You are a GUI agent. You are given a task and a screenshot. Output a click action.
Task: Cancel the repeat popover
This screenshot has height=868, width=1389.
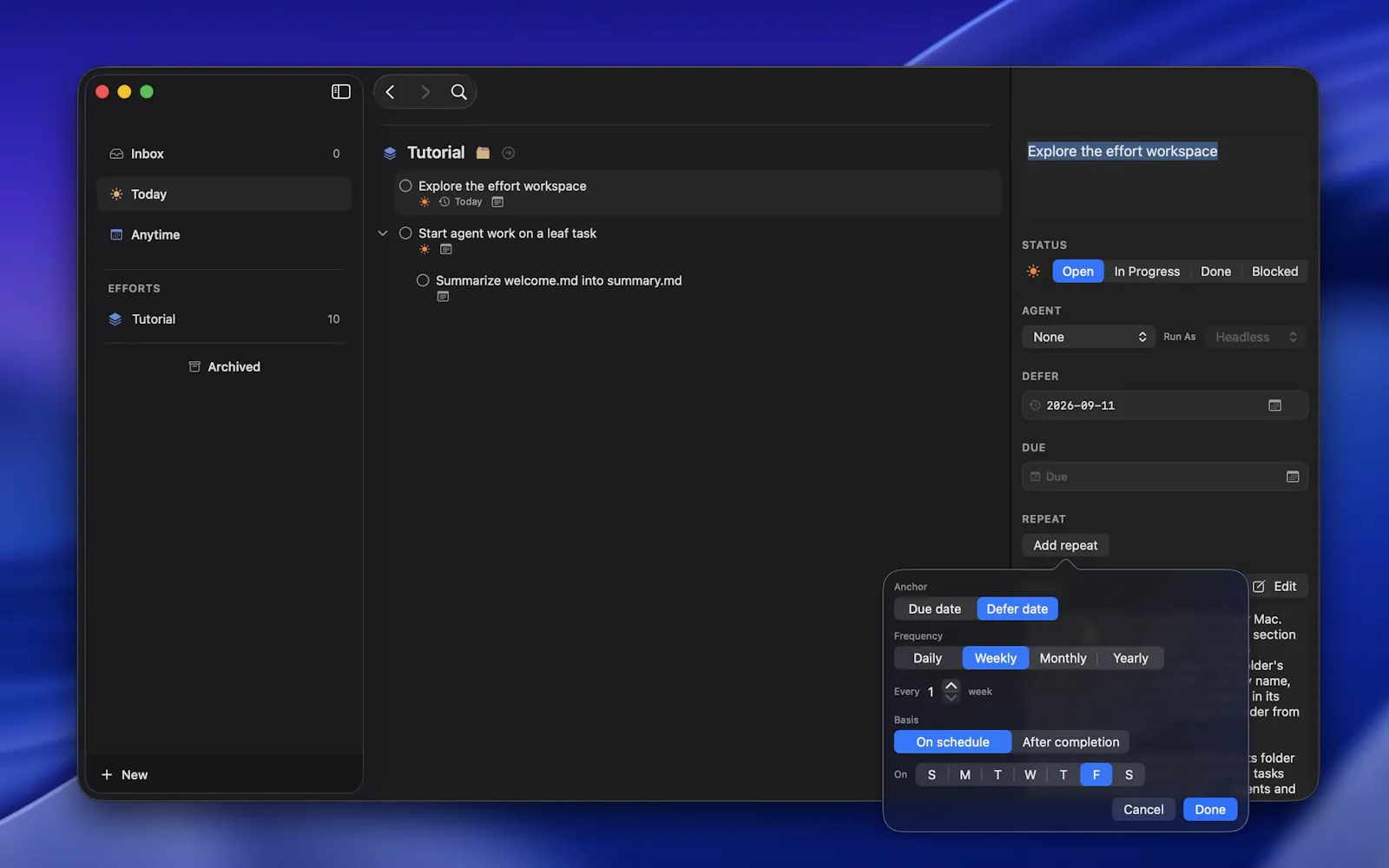pyautogui.click(x=1143, y=810)
